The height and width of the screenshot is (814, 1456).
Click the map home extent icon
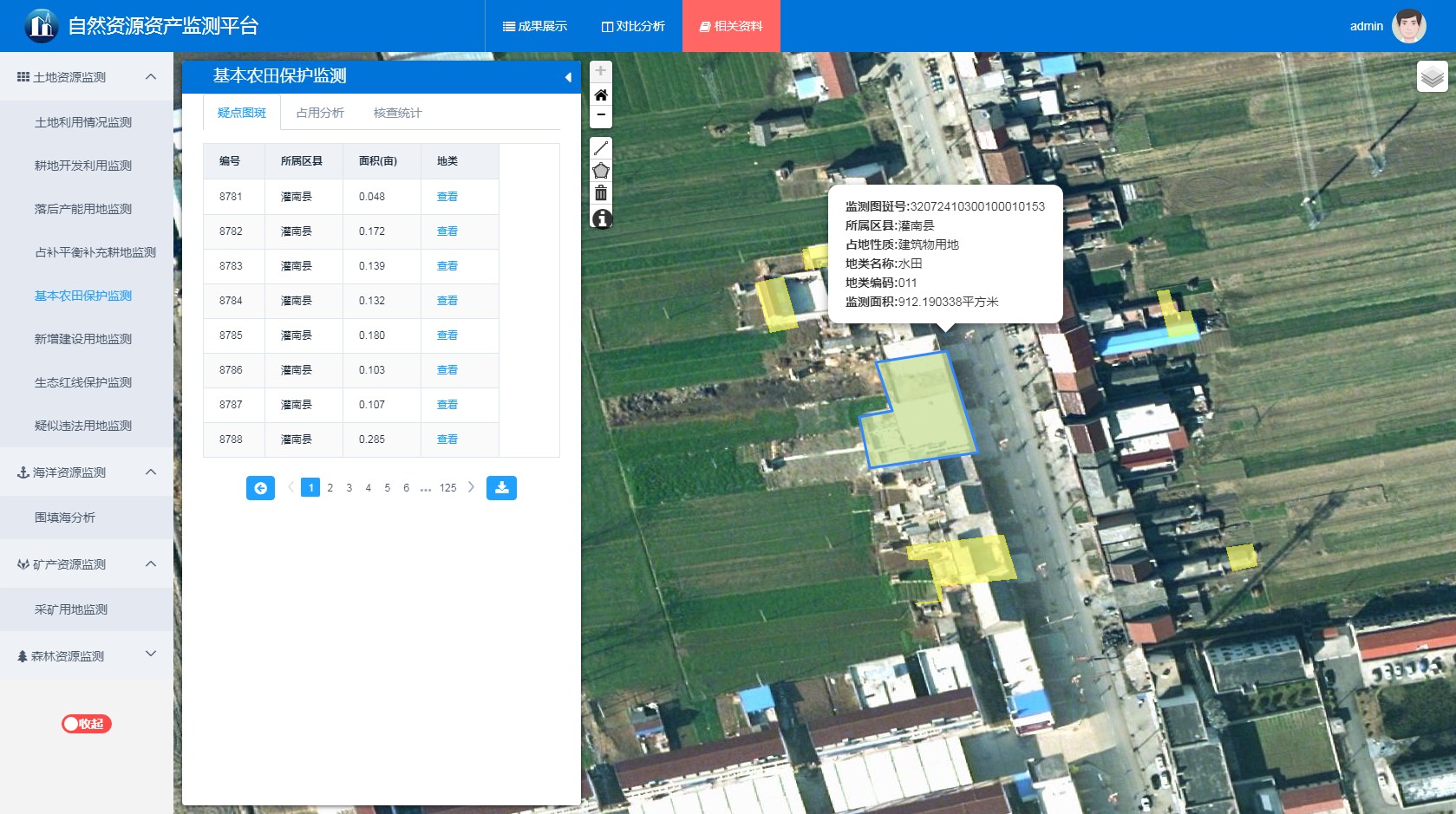[600, 94]
